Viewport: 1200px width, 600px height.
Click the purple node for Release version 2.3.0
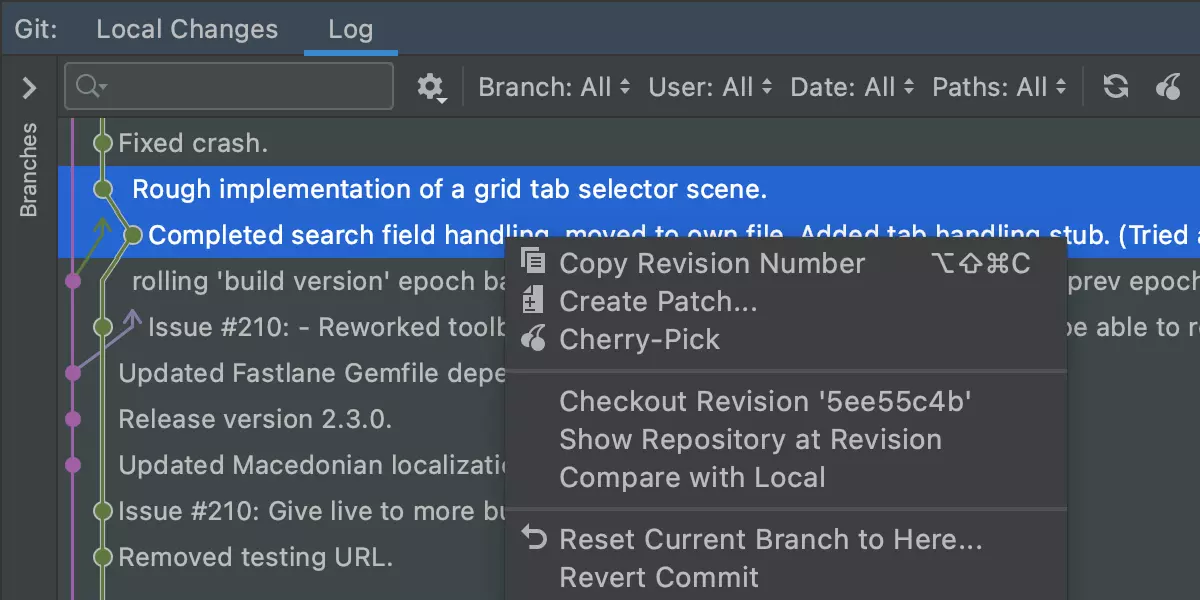72,419
